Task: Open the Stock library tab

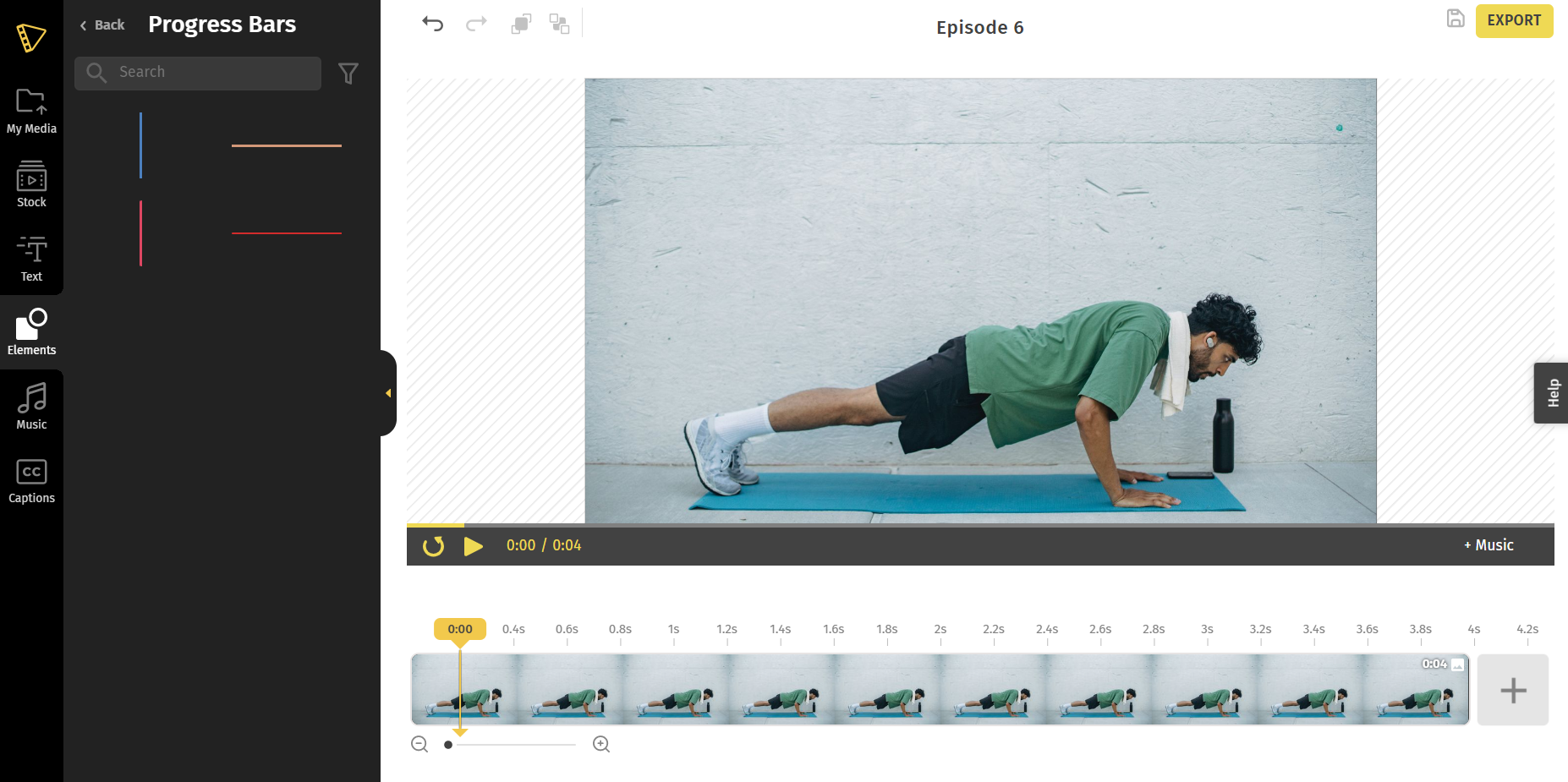Action: tap(31, 184)
